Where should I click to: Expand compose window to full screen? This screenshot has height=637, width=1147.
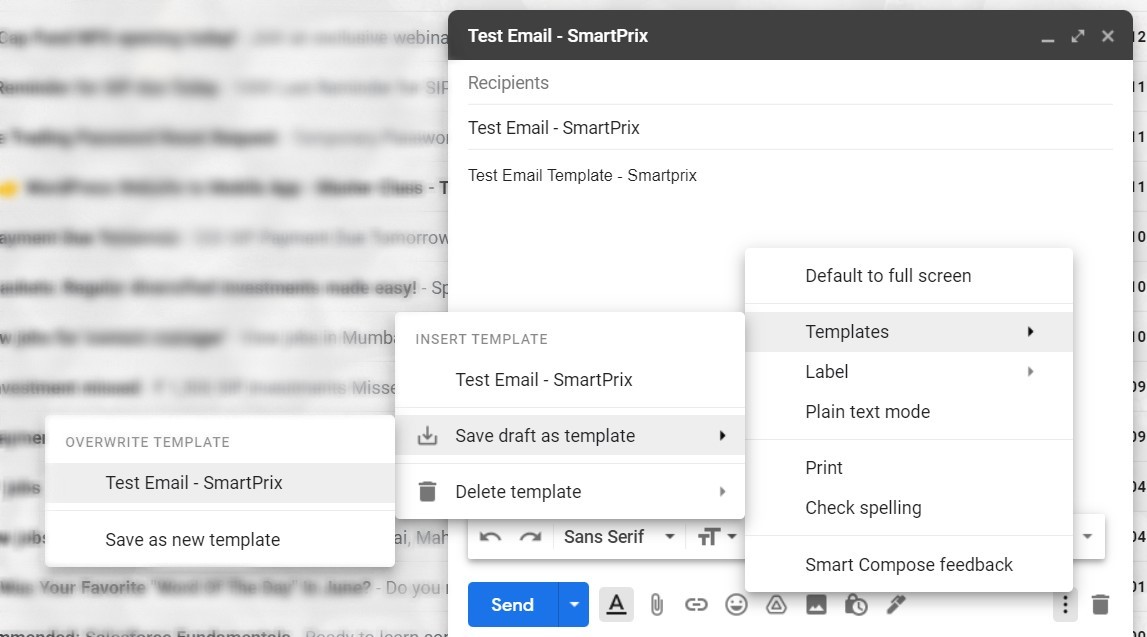1078,37
